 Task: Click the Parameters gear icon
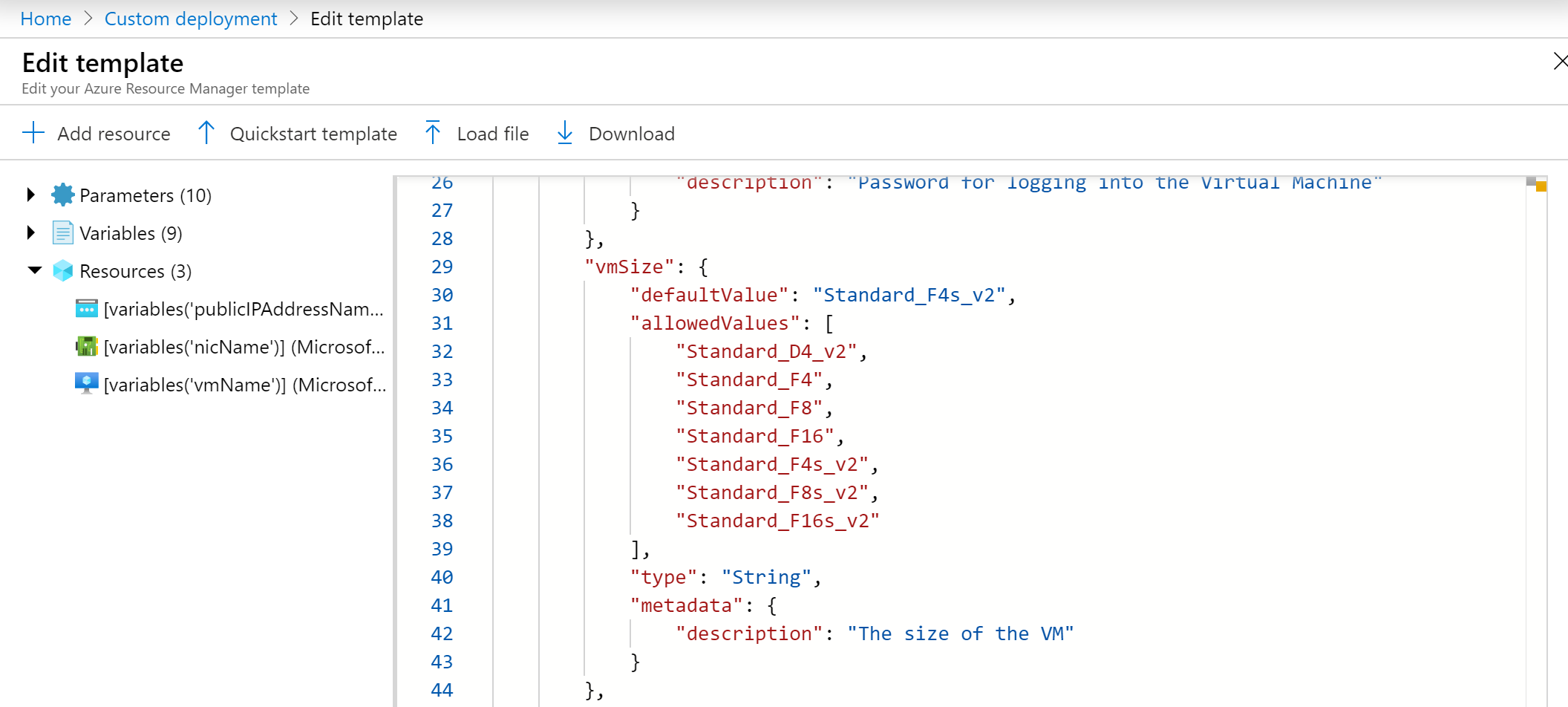63,195
